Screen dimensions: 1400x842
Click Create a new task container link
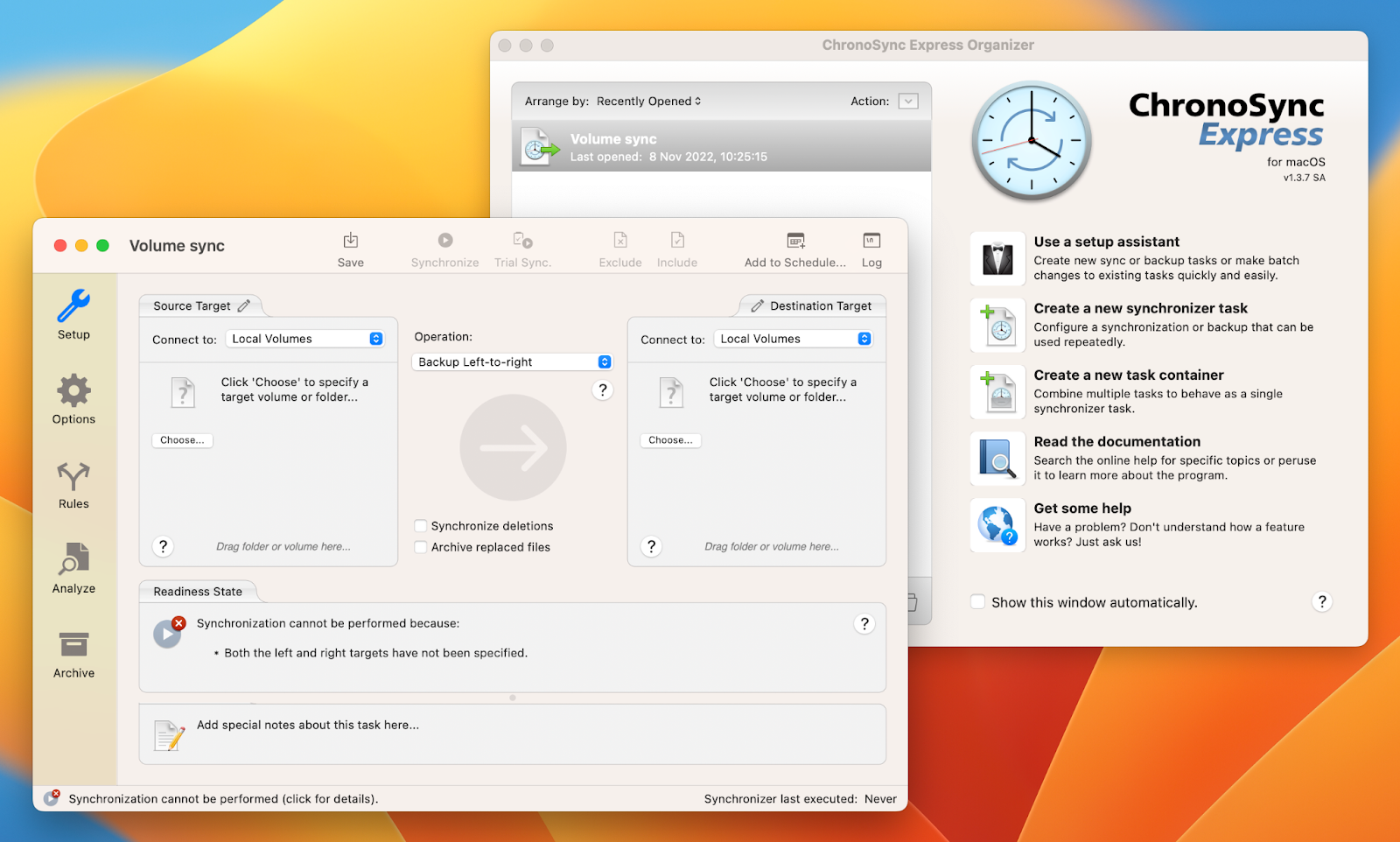[x=1129, y=375]
